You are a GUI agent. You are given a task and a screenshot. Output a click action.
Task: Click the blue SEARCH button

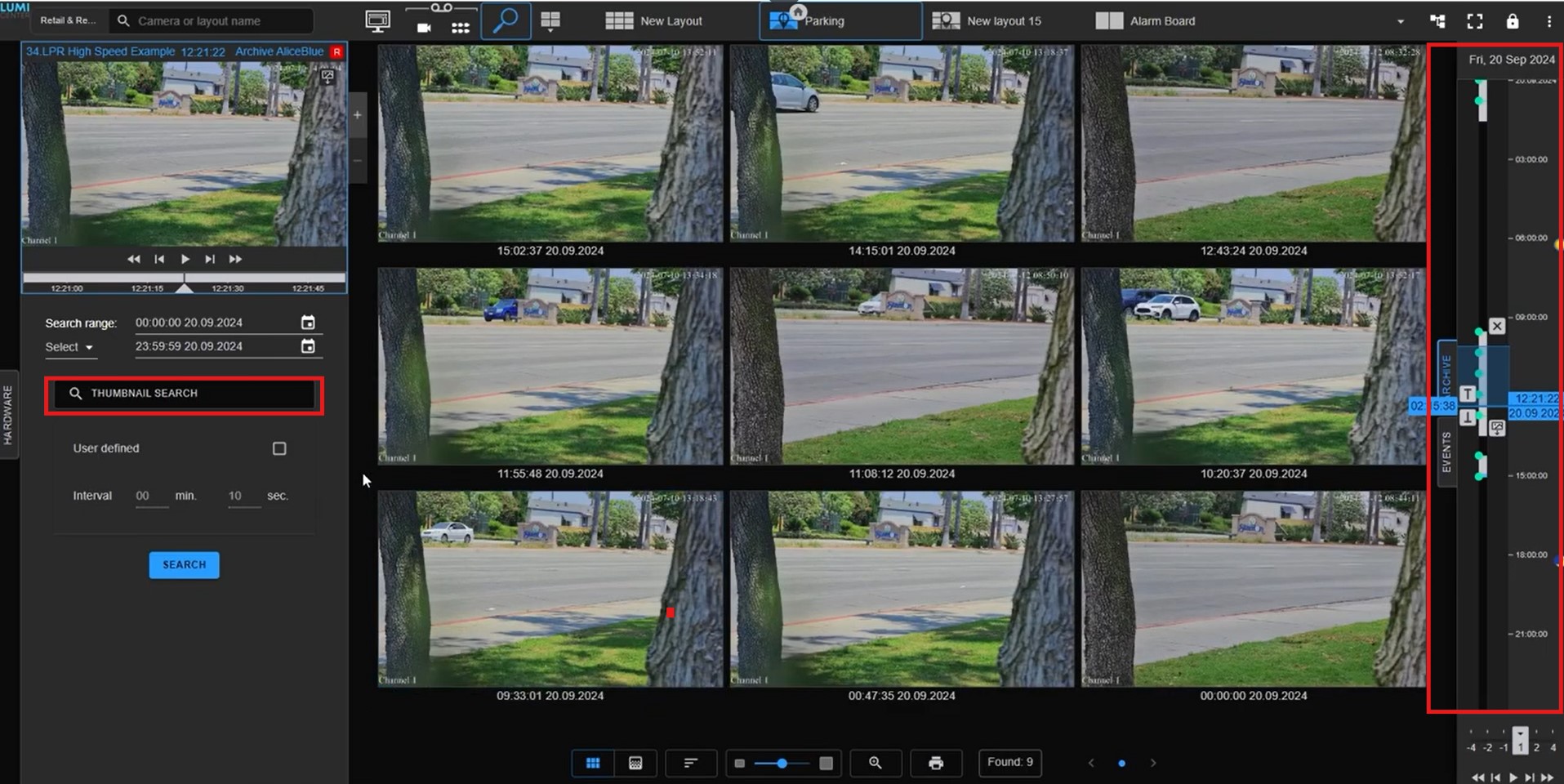click(184, 565)
